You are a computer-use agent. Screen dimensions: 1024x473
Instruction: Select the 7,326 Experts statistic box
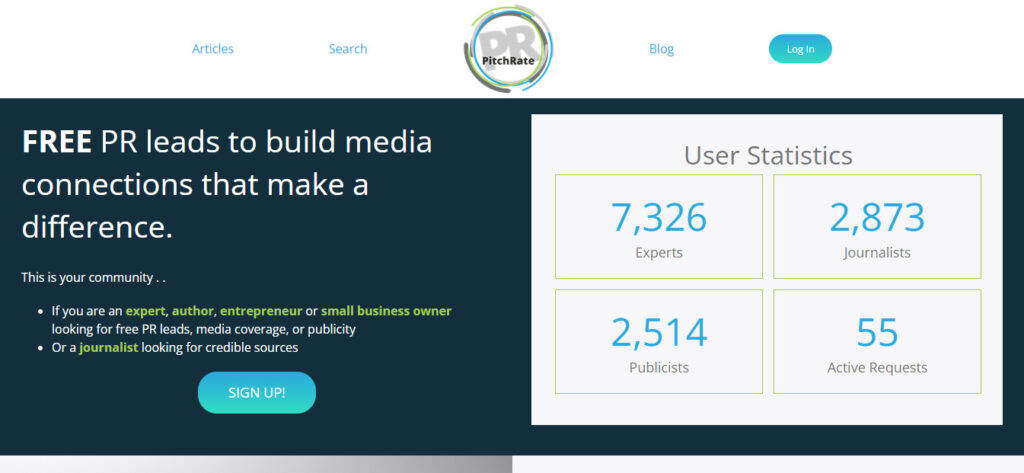pyautogui.click(x=659, y=227)
